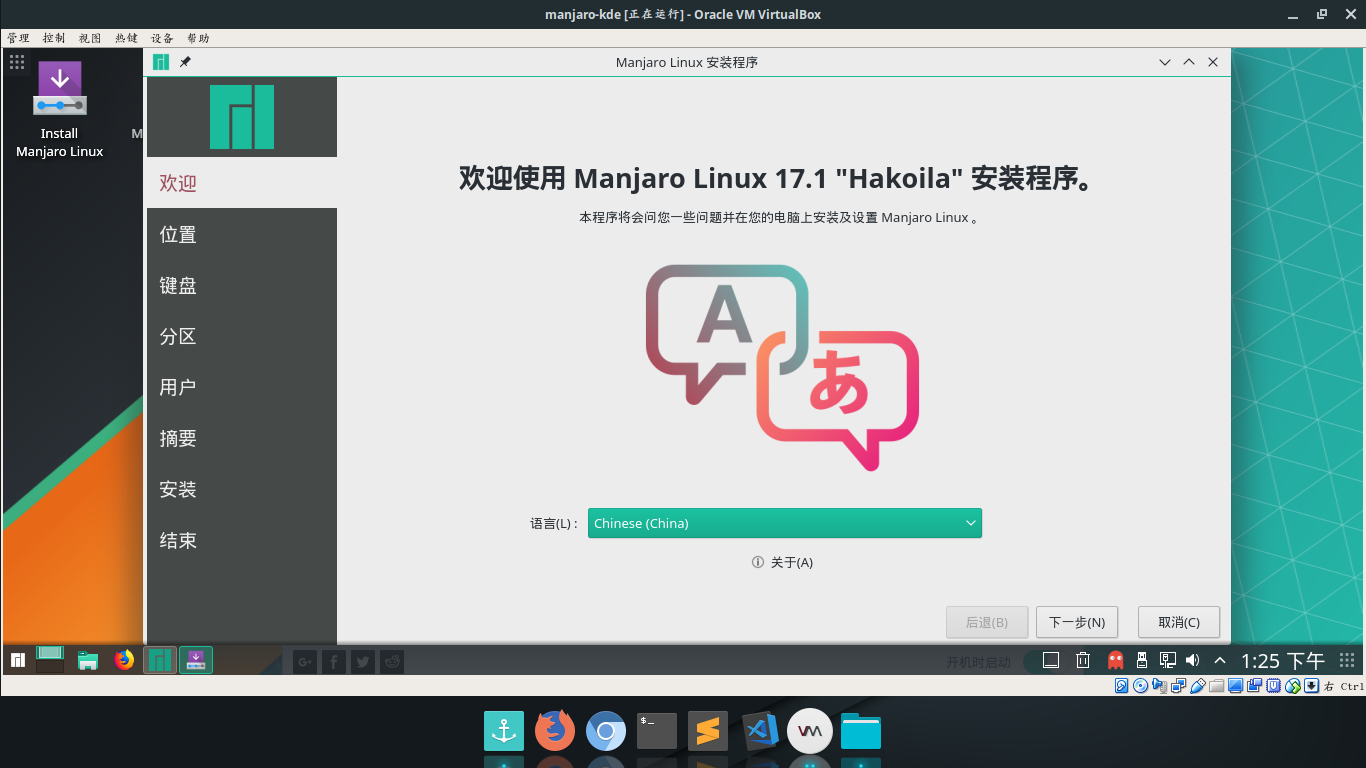
Task: Click the Twitter social icon
Action: point(363,661)
